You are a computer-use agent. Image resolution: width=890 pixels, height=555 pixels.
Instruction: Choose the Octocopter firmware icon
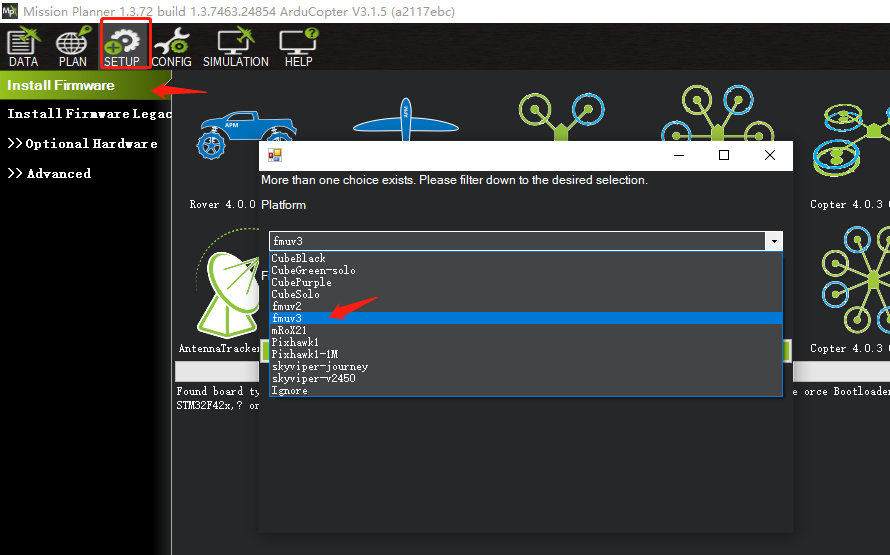coord(856,280)
